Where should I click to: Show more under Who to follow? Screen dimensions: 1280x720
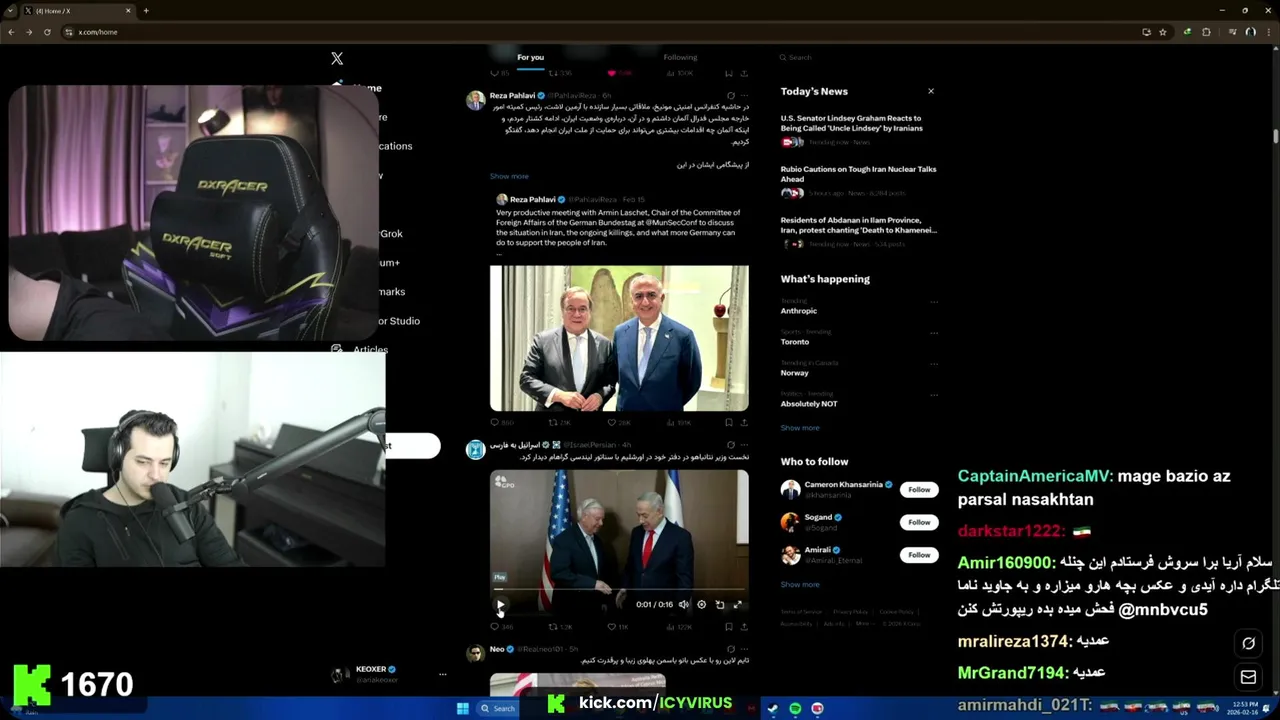point(800,585)
